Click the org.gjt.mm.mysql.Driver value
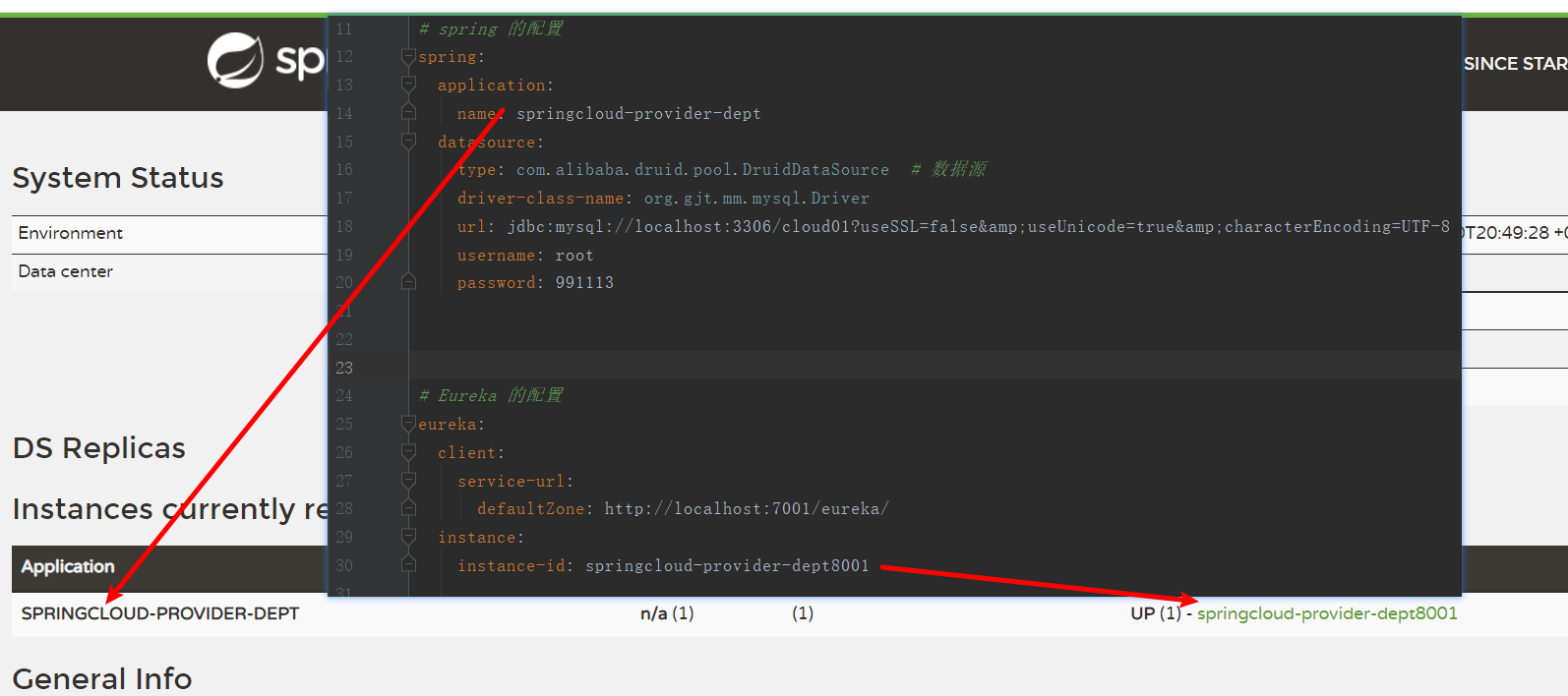Image resolution: width=1568 pixels, height=696 pixels. 756,199
